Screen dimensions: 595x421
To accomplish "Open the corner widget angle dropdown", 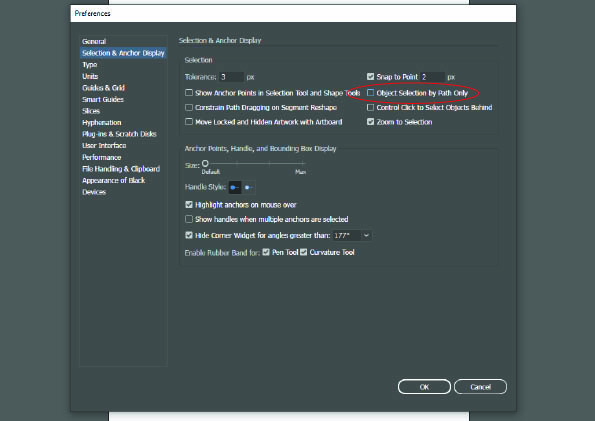I will point(366,235).
